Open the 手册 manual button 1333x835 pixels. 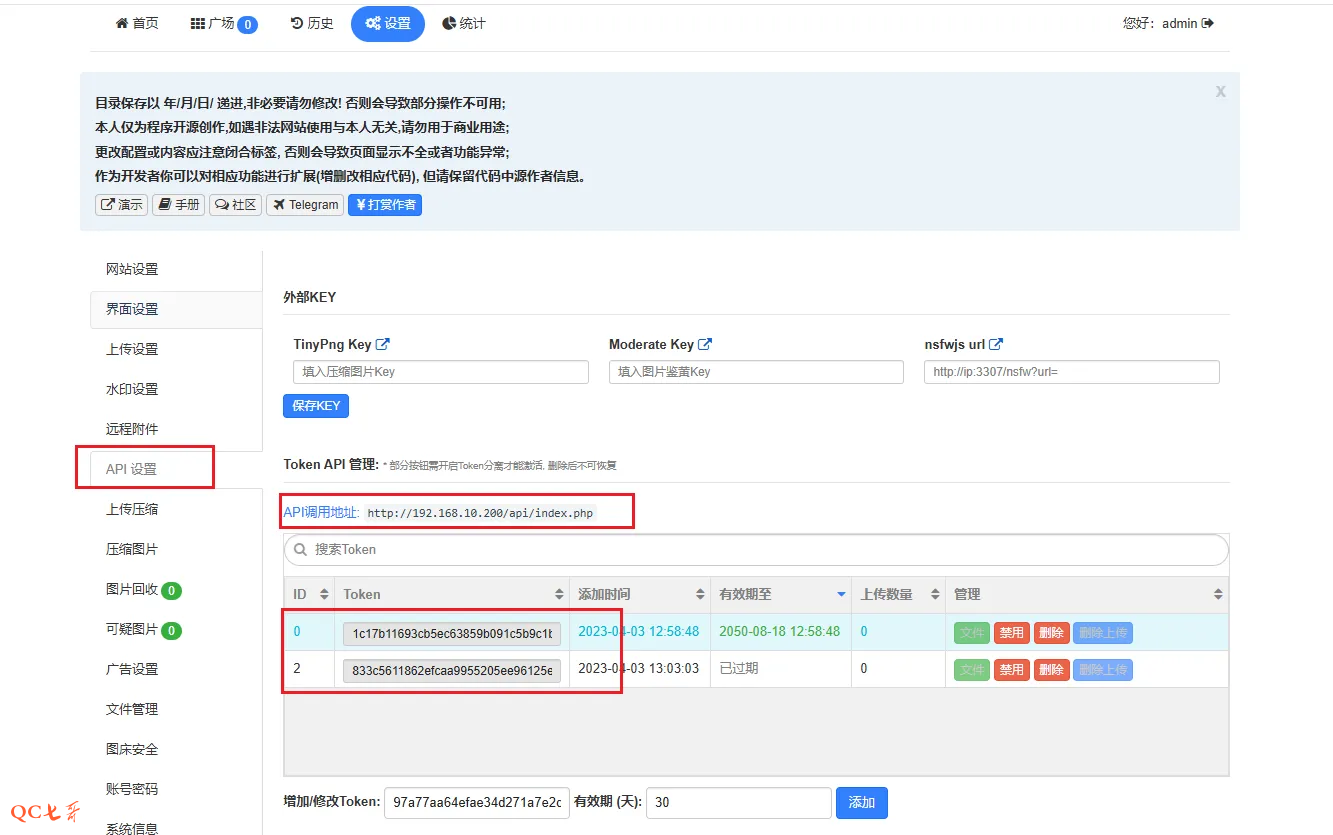[179, 205]
